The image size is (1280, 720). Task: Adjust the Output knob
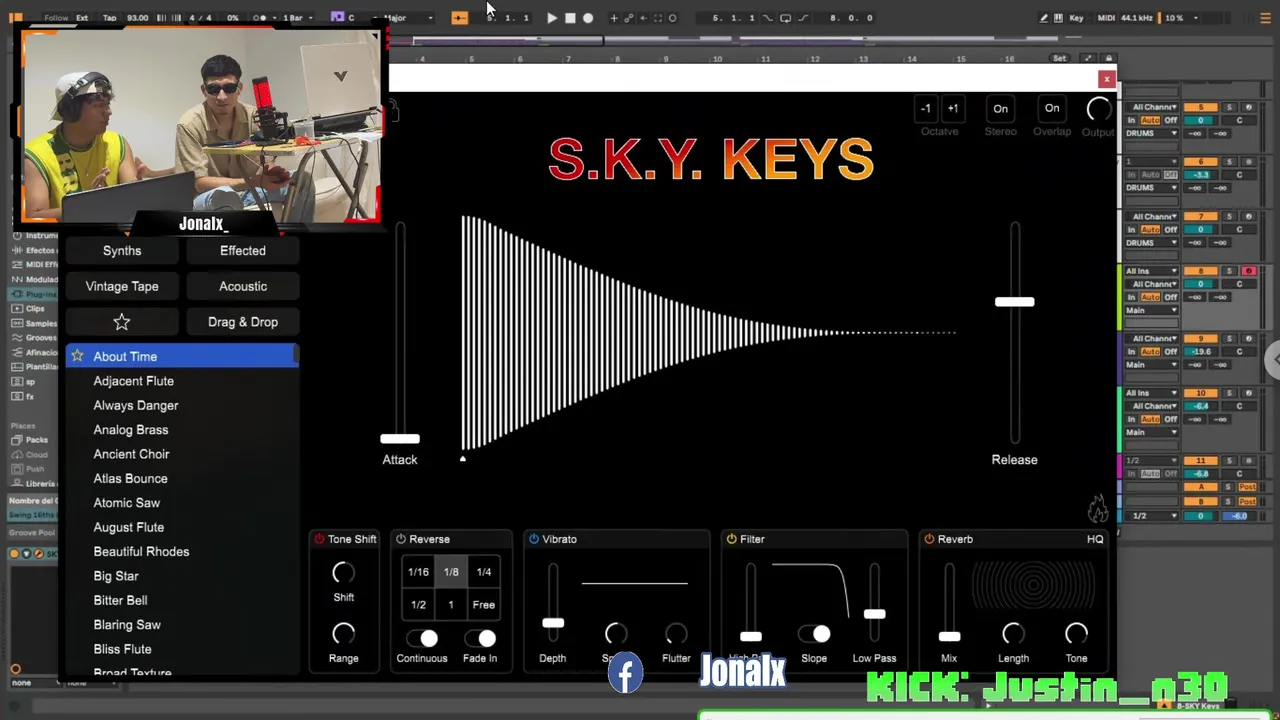click(x=1098, y=109)
